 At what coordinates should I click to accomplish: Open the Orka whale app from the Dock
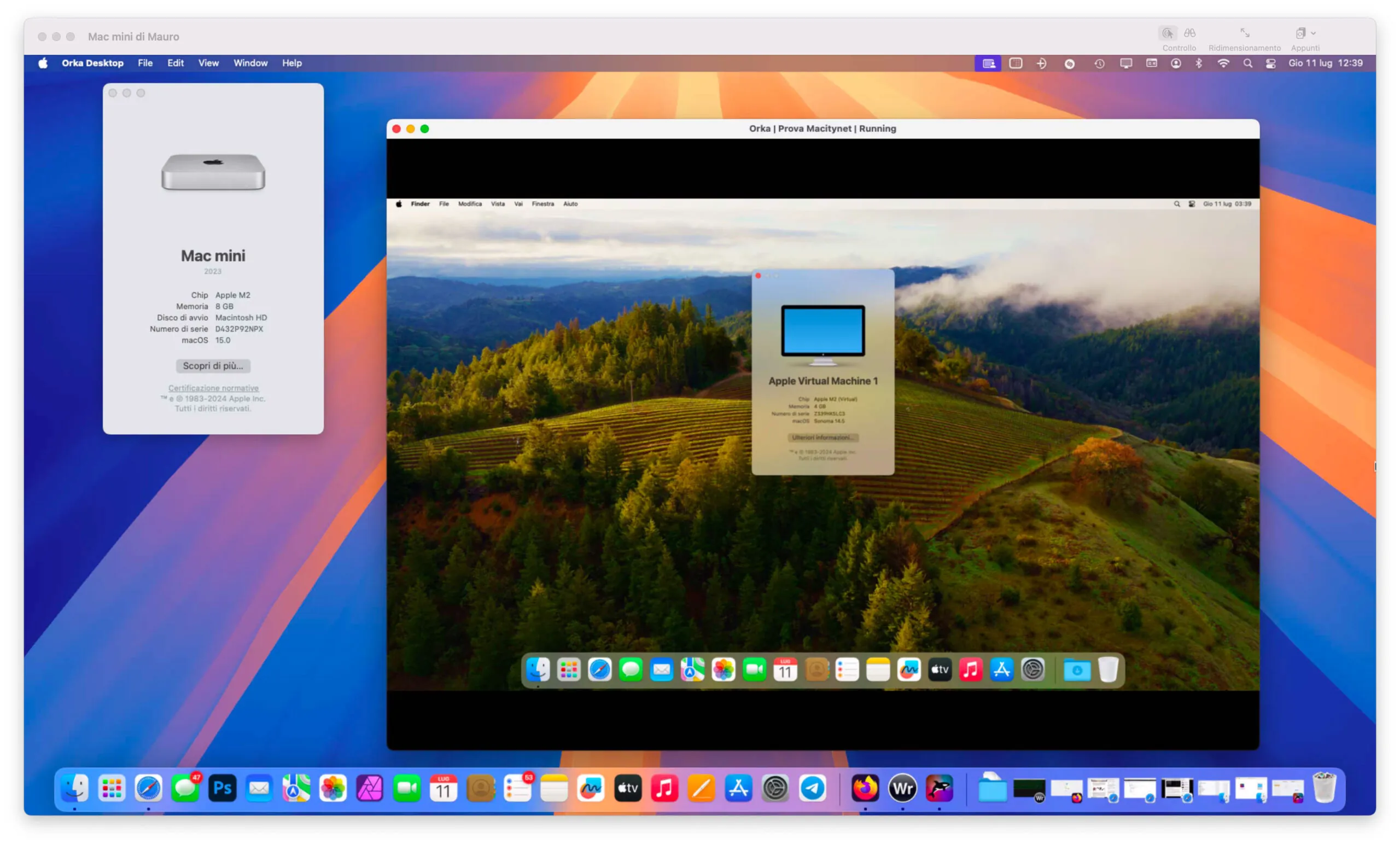pyautogui.click(x=938, y=789)
